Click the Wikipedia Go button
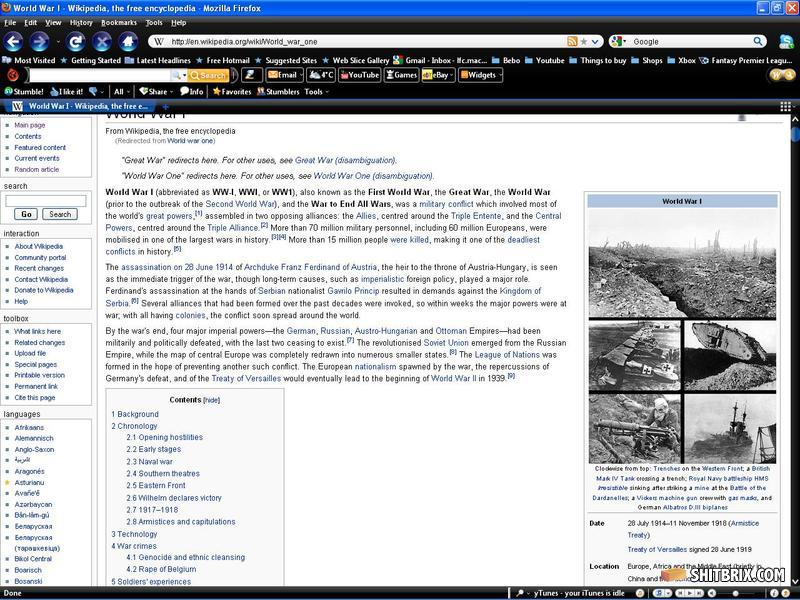Image resolution: width=800 pixels, height=600 pixels. click(26, 214)
